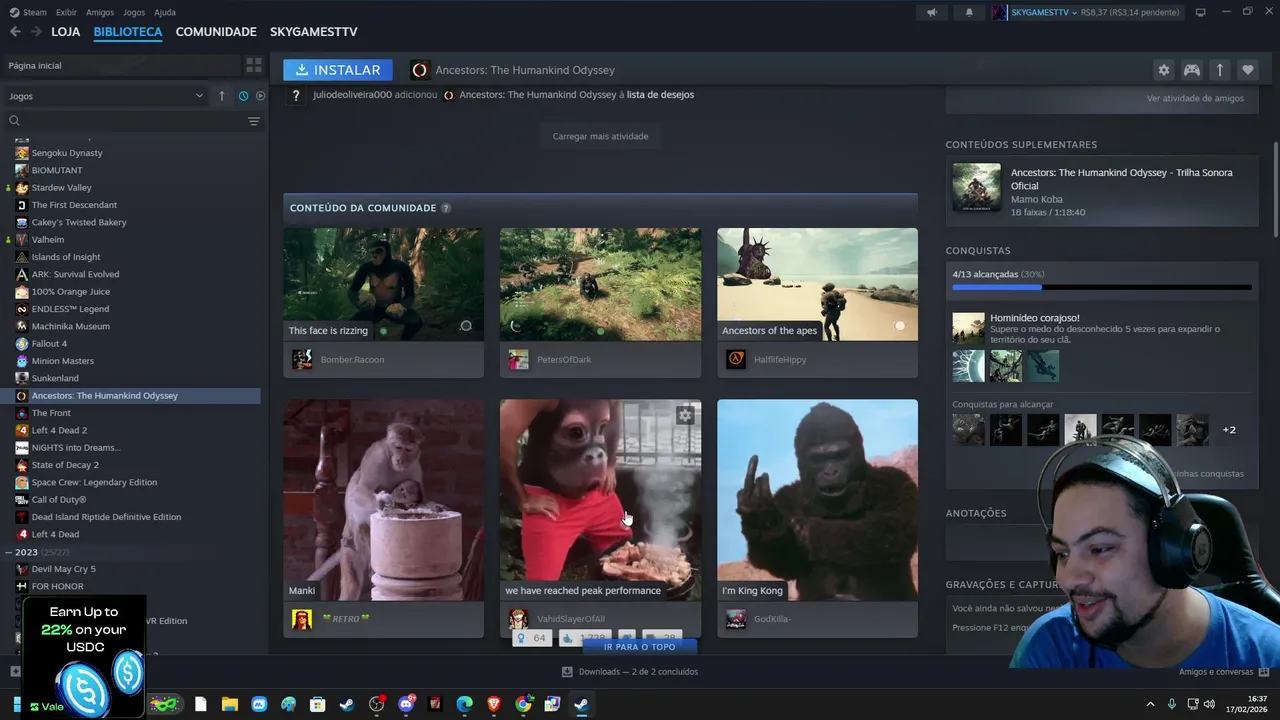Click IR PARA O TOPO button
Viewport: 1280px width, 720px height.
point(639,647)
